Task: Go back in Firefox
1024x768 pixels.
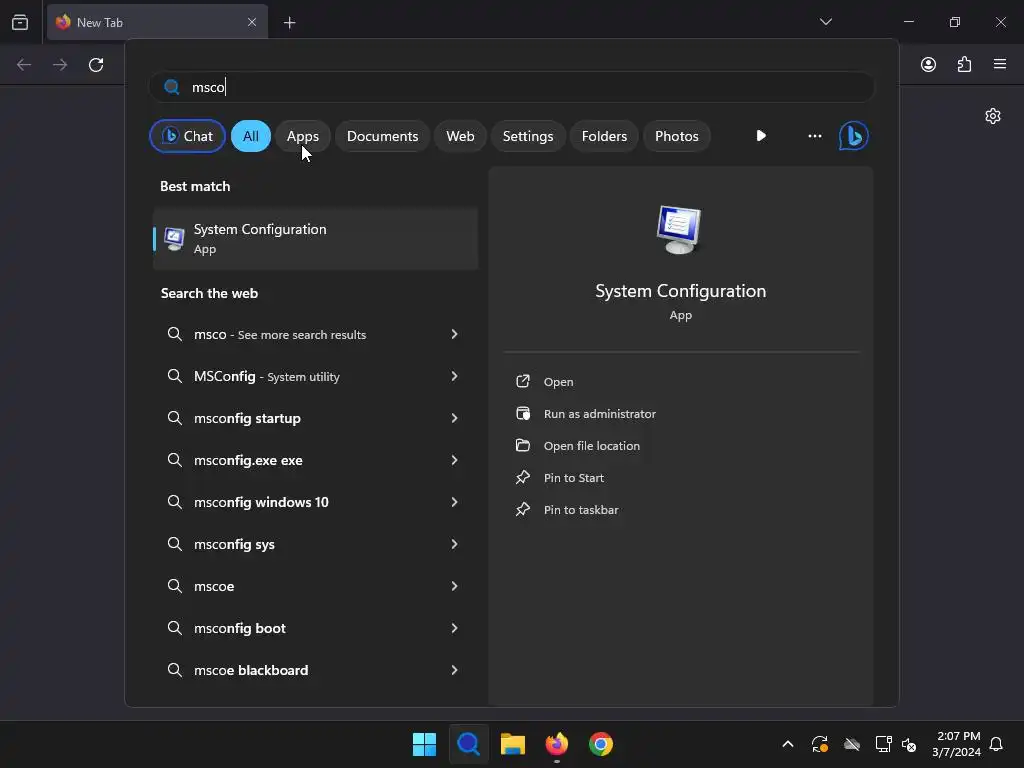Action: [24, 65]
